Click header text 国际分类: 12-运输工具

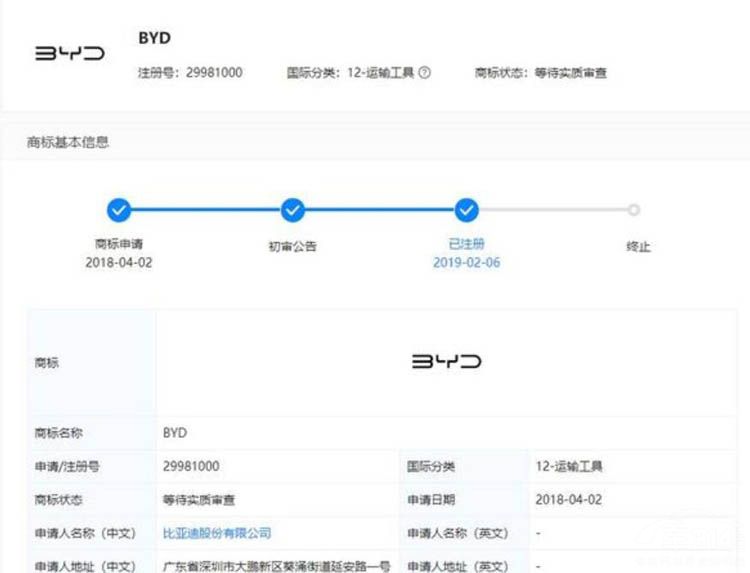pyautogui.click(x=351, y=73)
